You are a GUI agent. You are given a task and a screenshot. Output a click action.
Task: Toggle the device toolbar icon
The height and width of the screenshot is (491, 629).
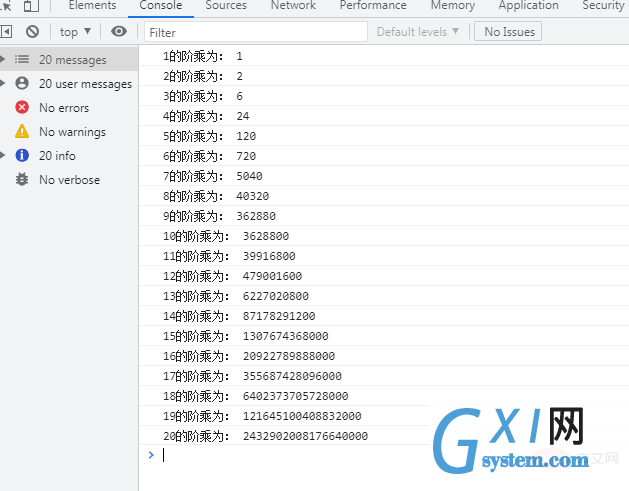tap(31, 6)
